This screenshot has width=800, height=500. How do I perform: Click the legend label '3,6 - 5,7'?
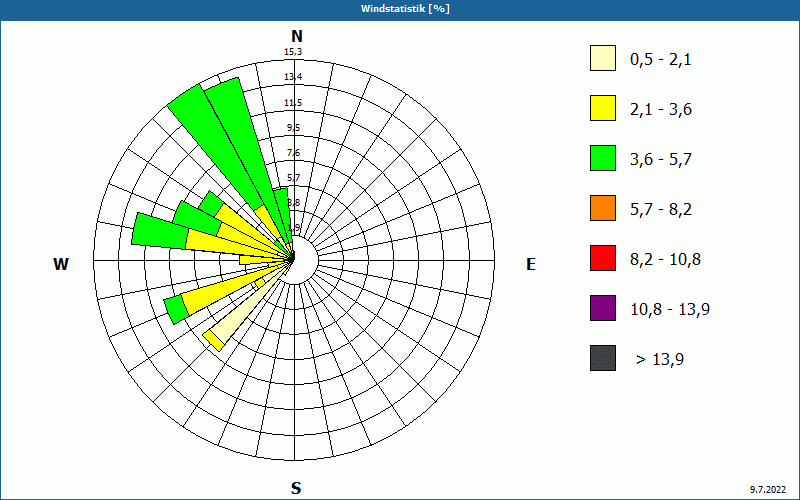click(x=661, y=160)
